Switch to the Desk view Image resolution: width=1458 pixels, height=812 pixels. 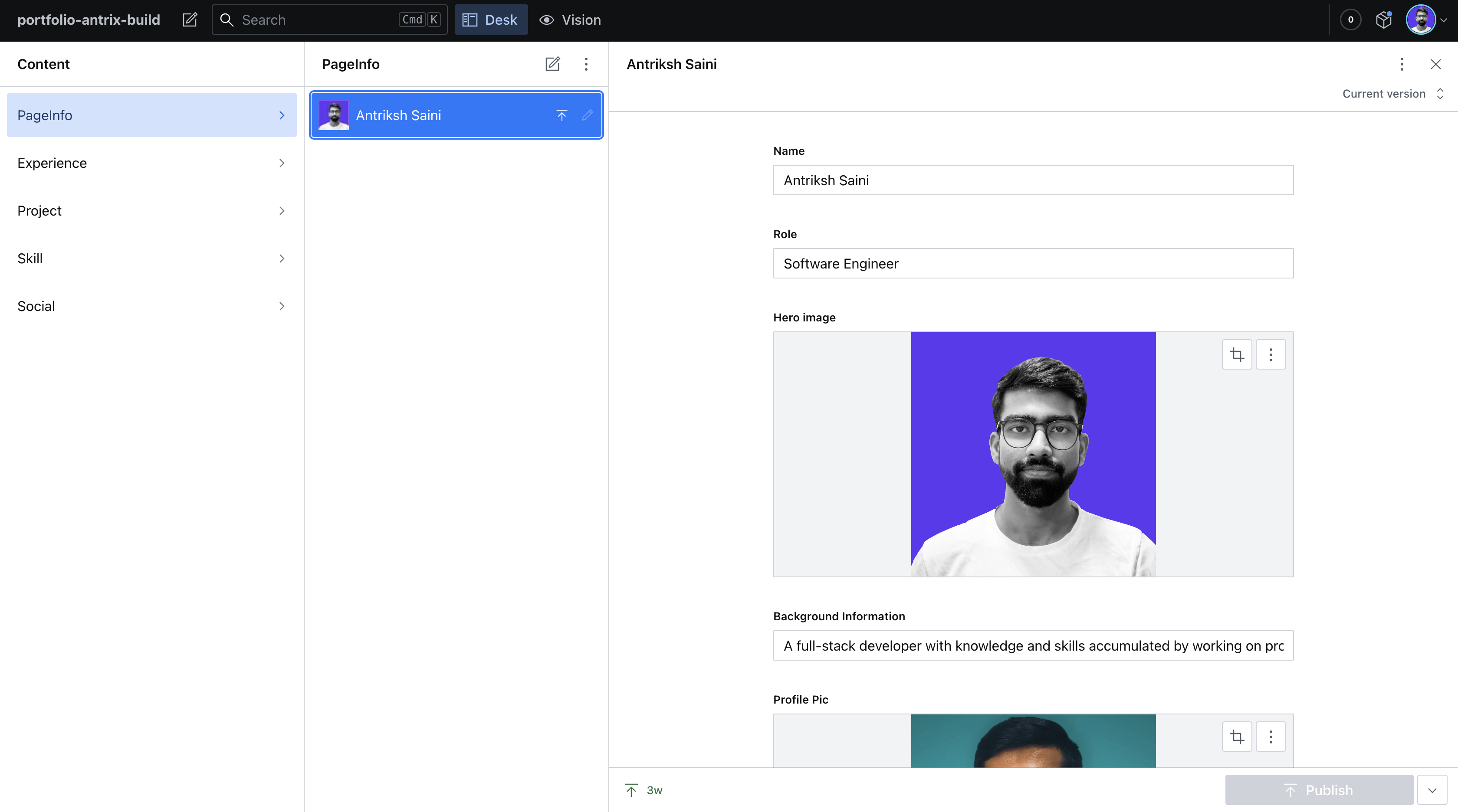click(491, 19)
